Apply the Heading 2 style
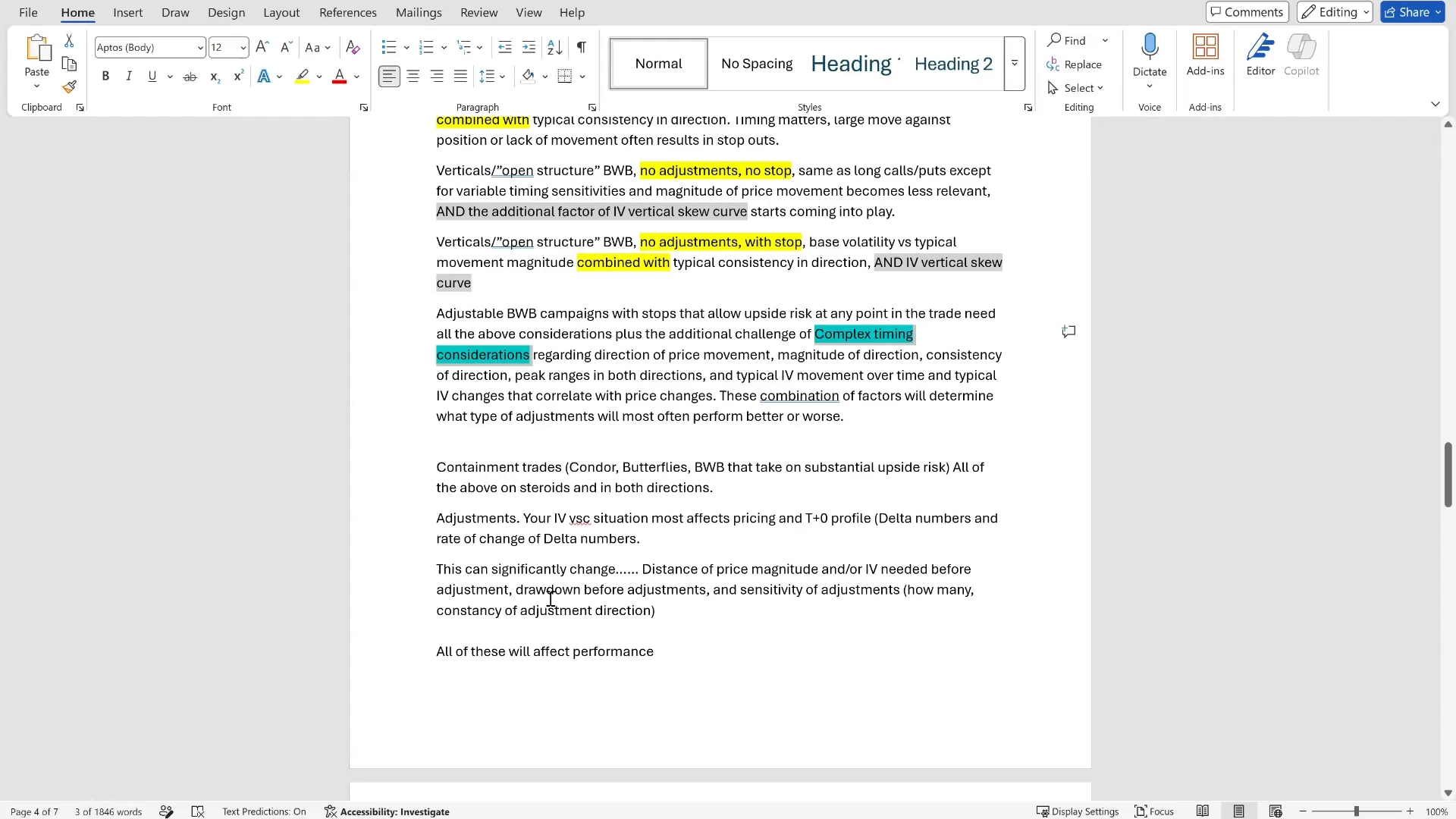The image size is (1456, 819). pyautogui.click(x=953, y=64)
